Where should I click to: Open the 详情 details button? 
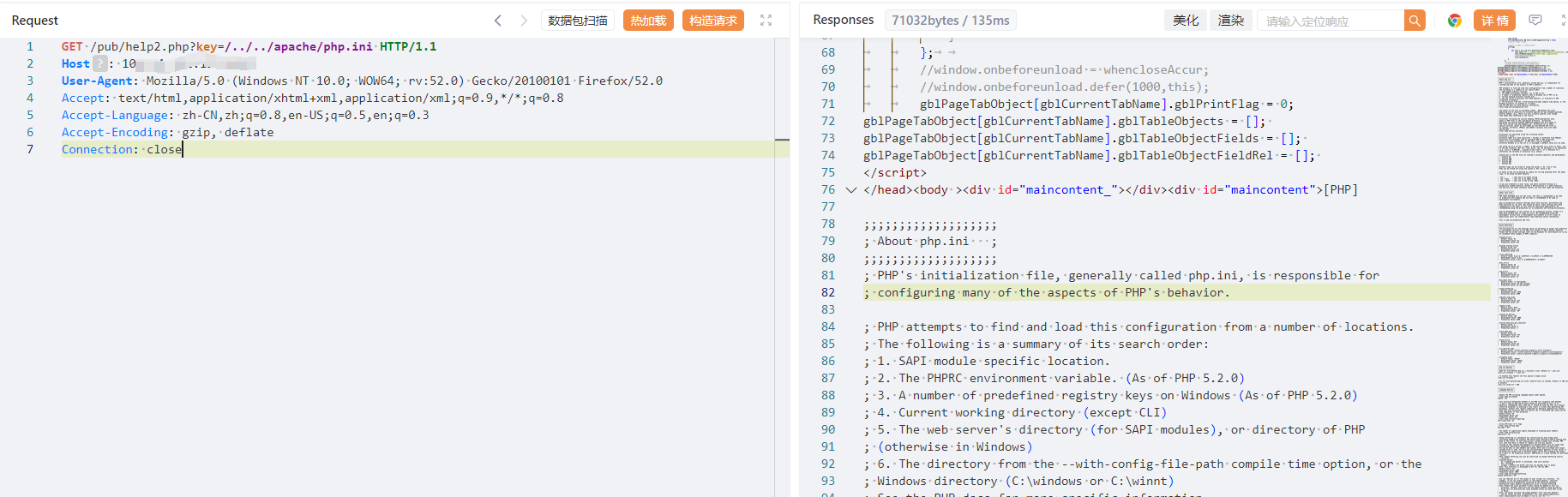coord(1494,21)
